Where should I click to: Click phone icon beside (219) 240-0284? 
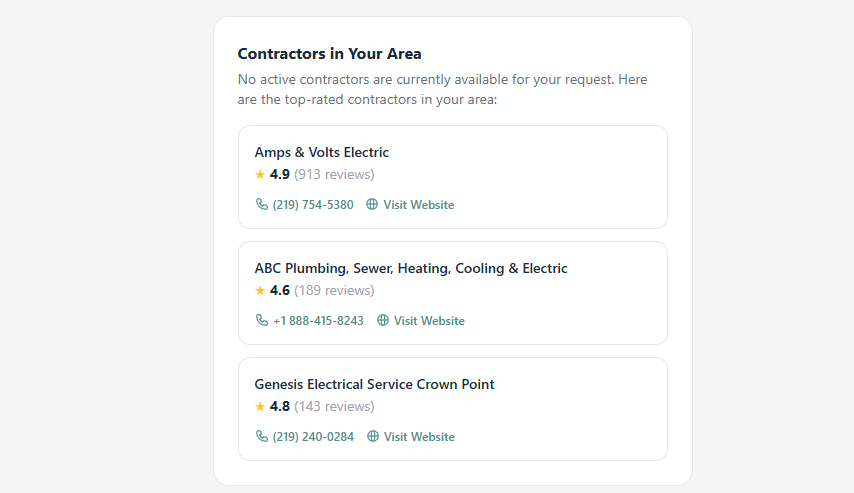tap(261, 436)
